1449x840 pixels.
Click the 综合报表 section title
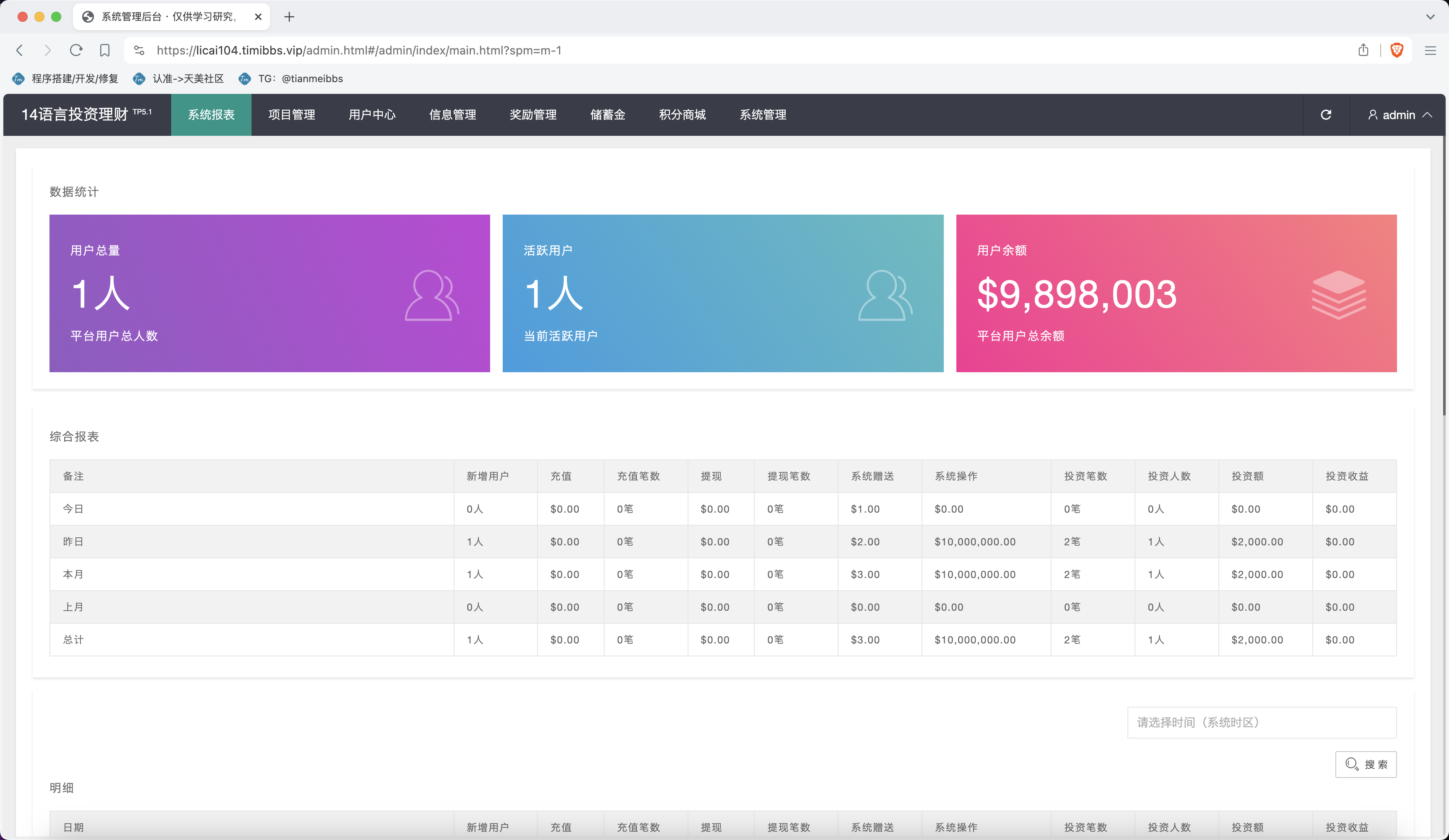74,437
